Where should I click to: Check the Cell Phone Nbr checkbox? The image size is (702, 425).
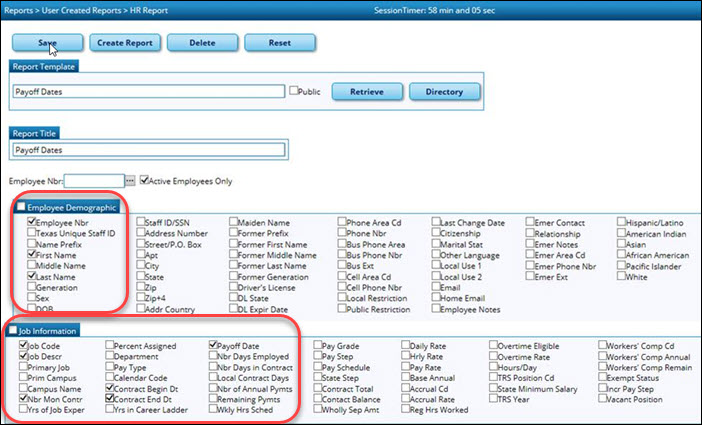[342, 286]
